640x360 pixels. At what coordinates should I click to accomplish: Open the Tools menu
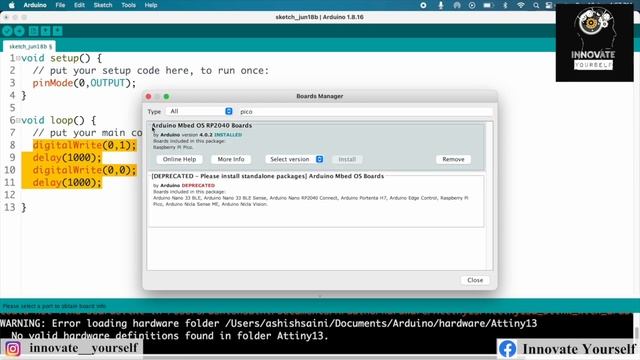tap(128, 5)
